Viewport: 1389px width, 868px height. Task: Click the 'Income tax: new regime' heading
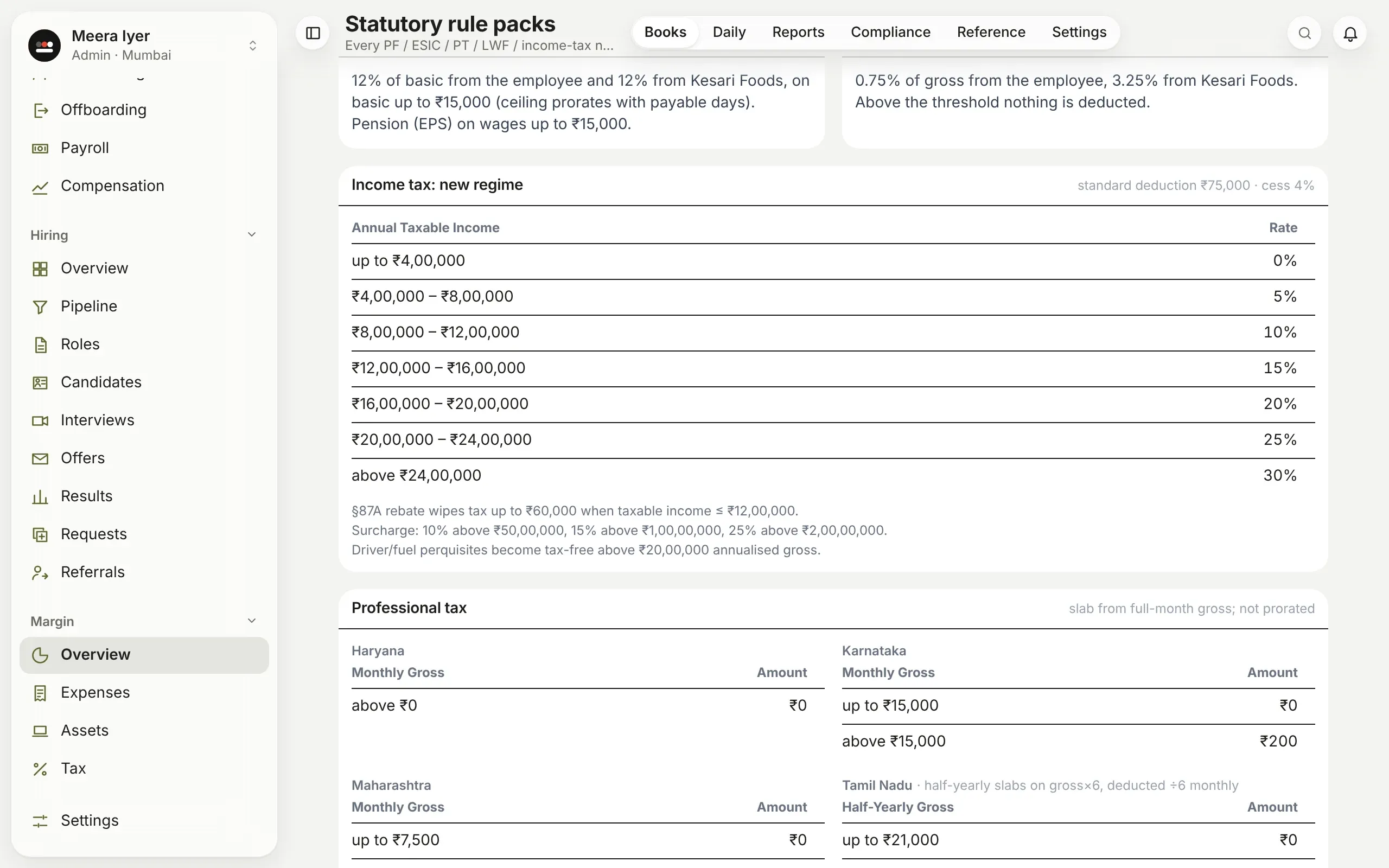(x=437, y=185)
